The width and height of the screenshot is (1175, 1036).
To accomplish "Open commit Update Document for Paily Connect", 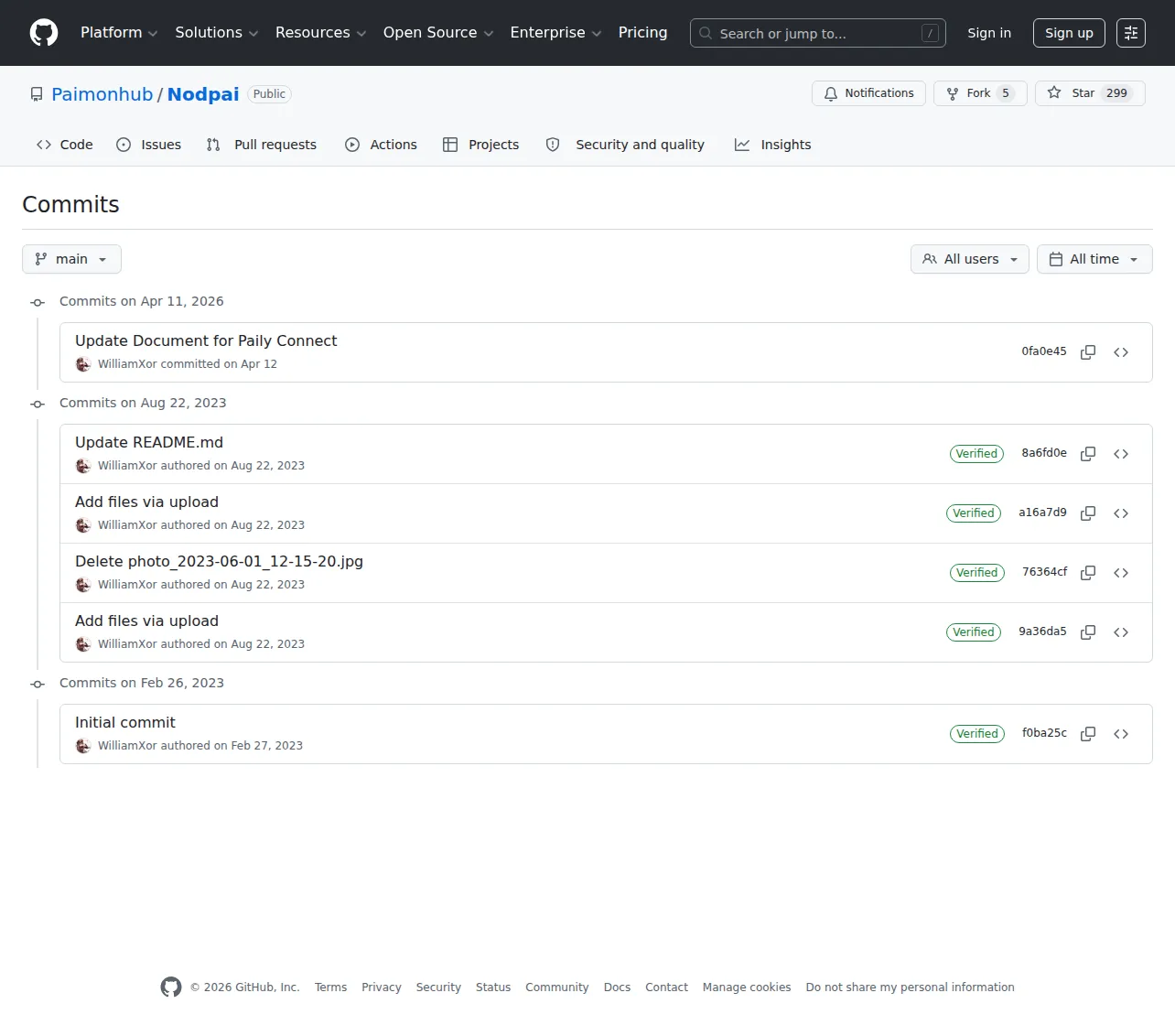I will [x=206, y=340].
